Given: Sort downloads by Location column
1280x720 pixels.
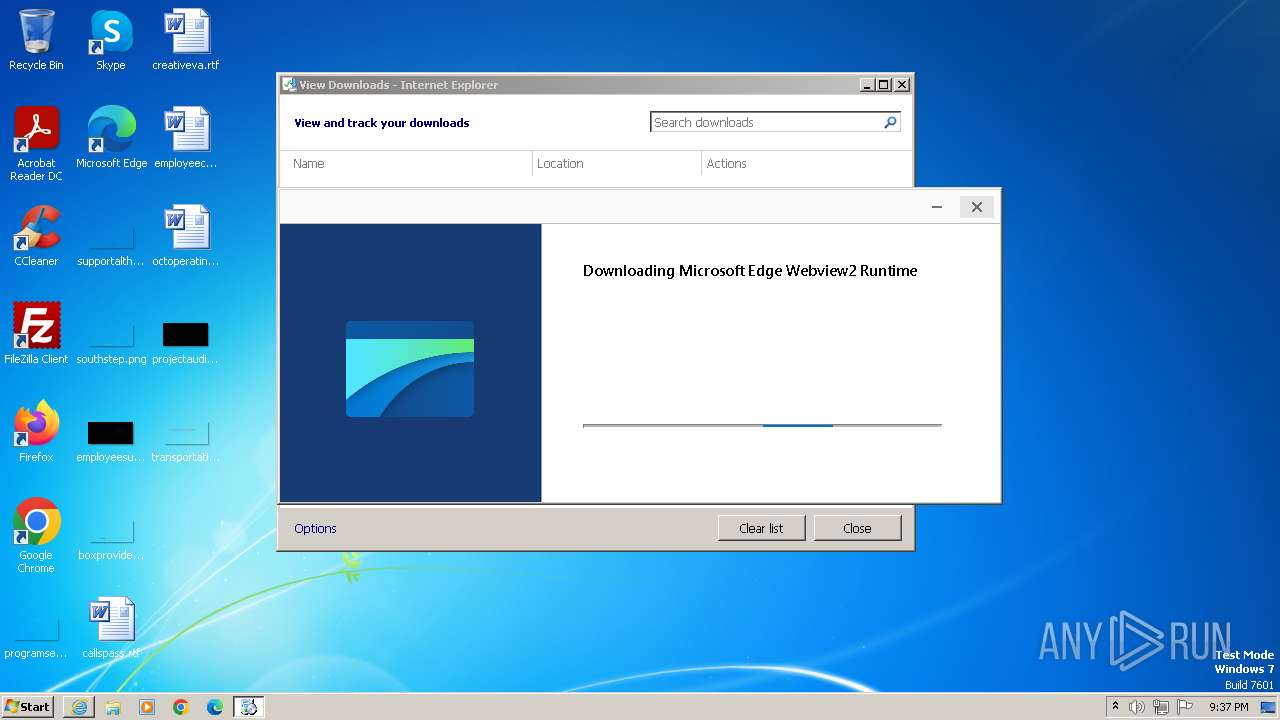Looking at the screenshot, I should pos(617,163).
